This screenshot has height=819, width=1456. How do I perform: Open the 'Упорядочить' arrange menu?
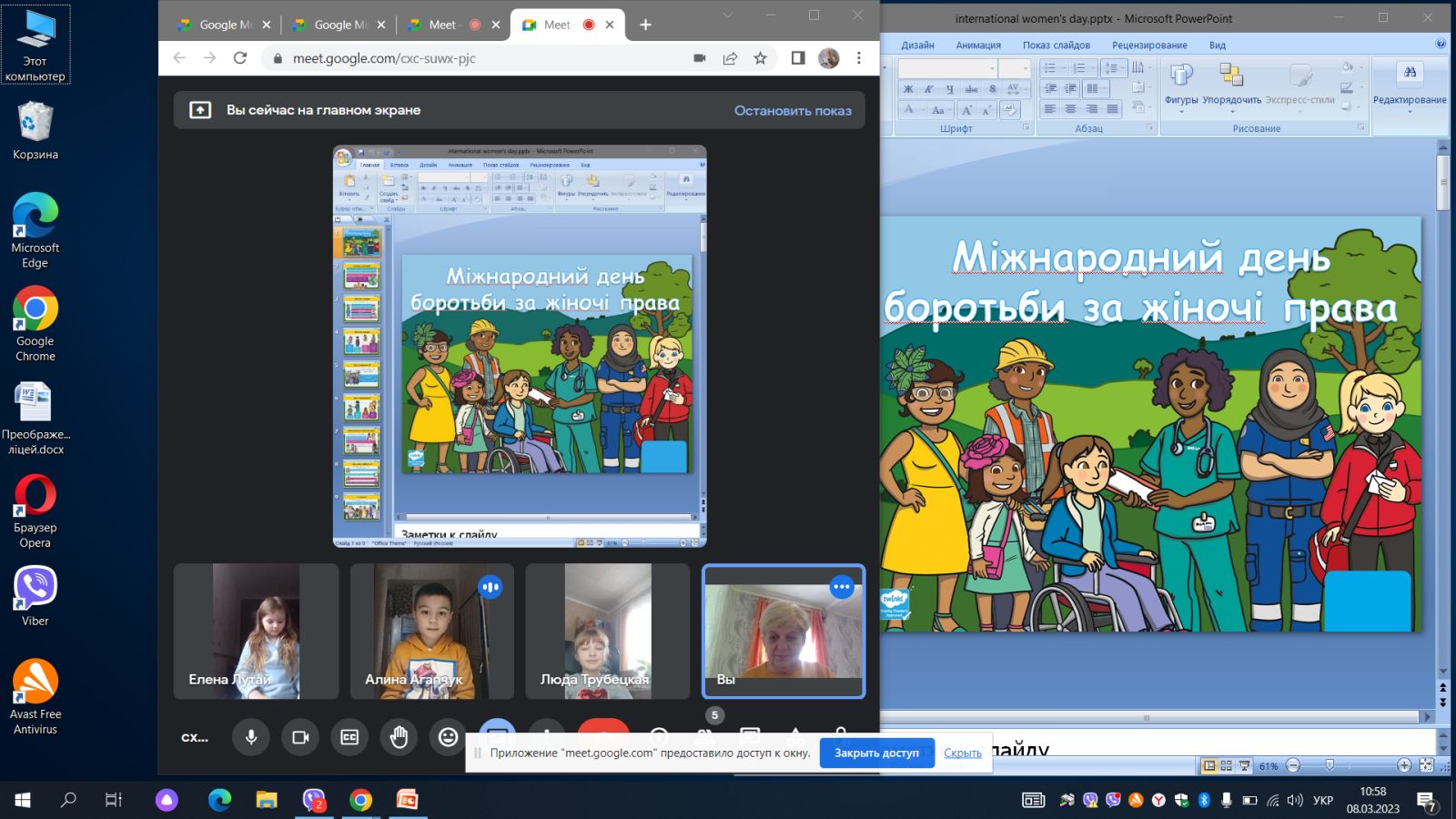(x=1232, y=86)
